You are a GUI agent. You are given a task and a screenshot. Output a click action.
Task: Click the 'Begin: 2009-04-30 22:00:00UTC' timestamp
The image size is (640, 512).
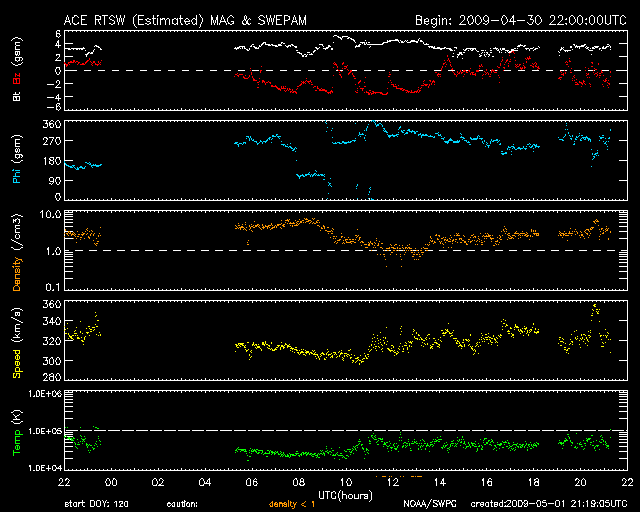521,20
